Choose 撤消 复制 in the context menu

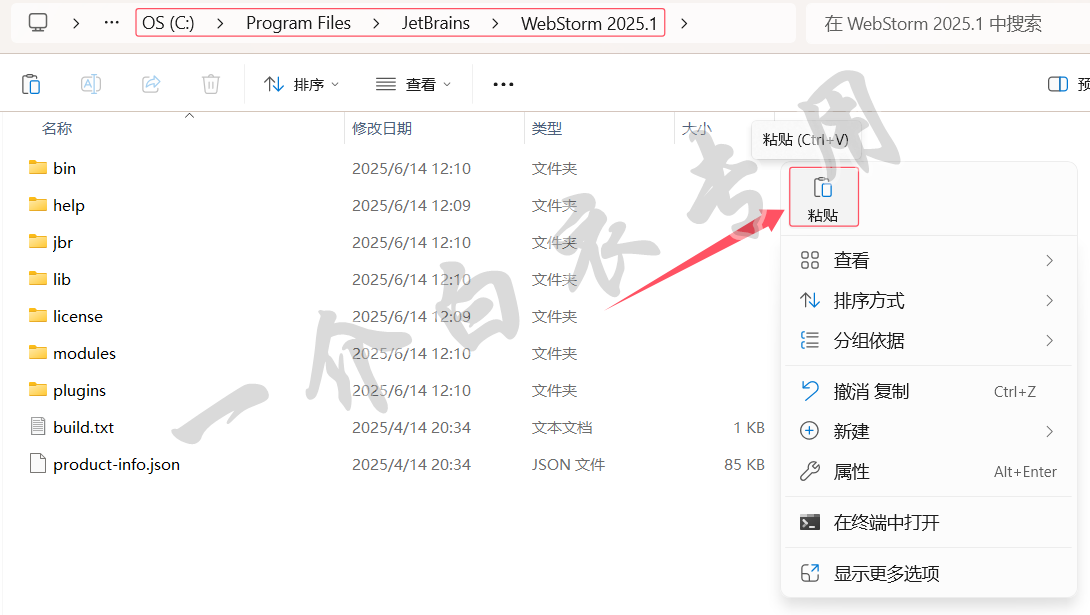point(928,391)
